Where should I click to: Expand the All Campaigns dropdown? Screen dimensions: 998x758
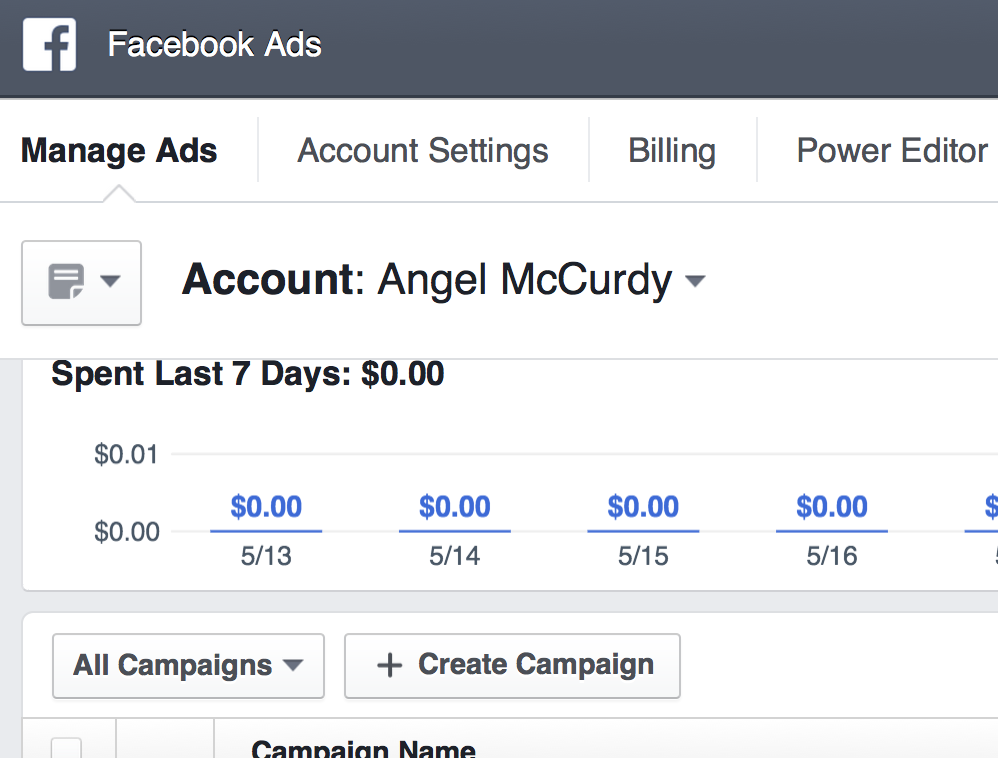tap(188, 666)
